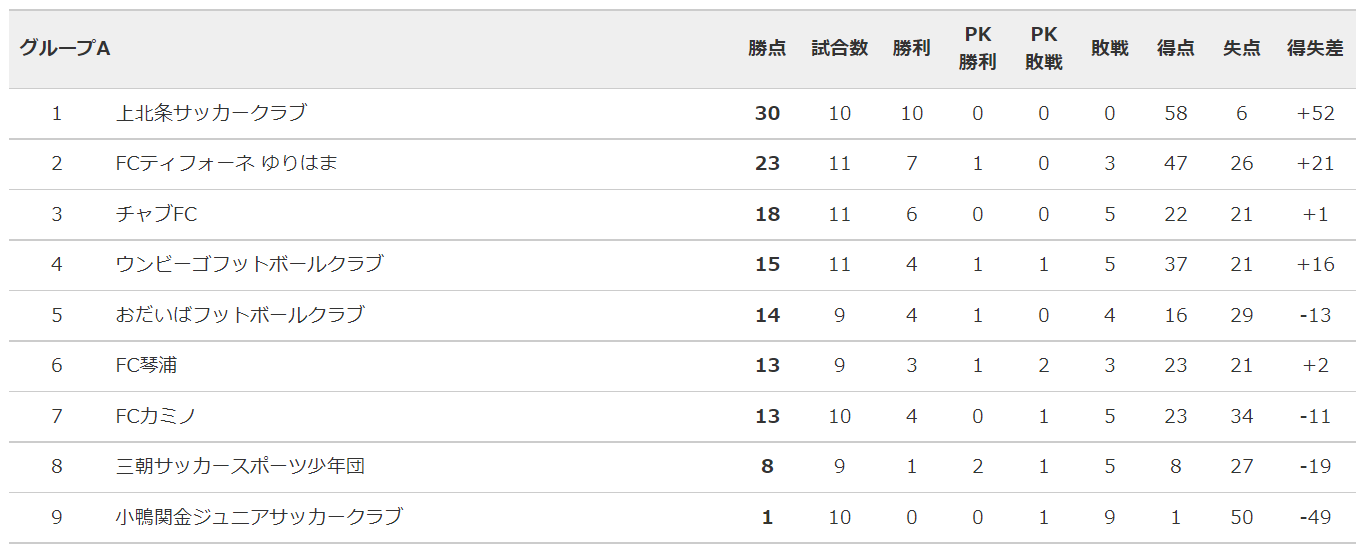The width and height of the screenshot is (1362, 550).
Task: Click the 30 points value for first place
Action: [767, 113]
